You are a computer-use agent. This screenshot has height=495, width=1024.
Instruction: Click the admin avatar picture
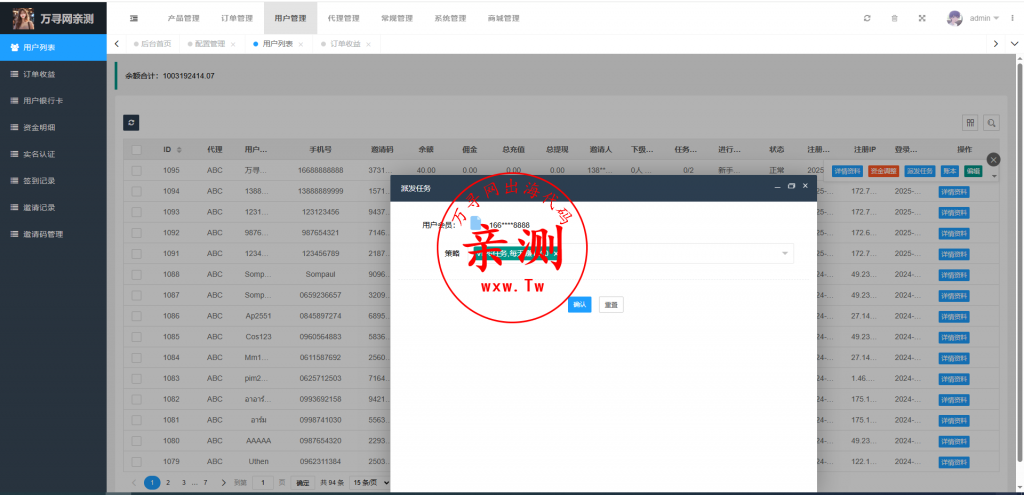[x=955, y=18]
